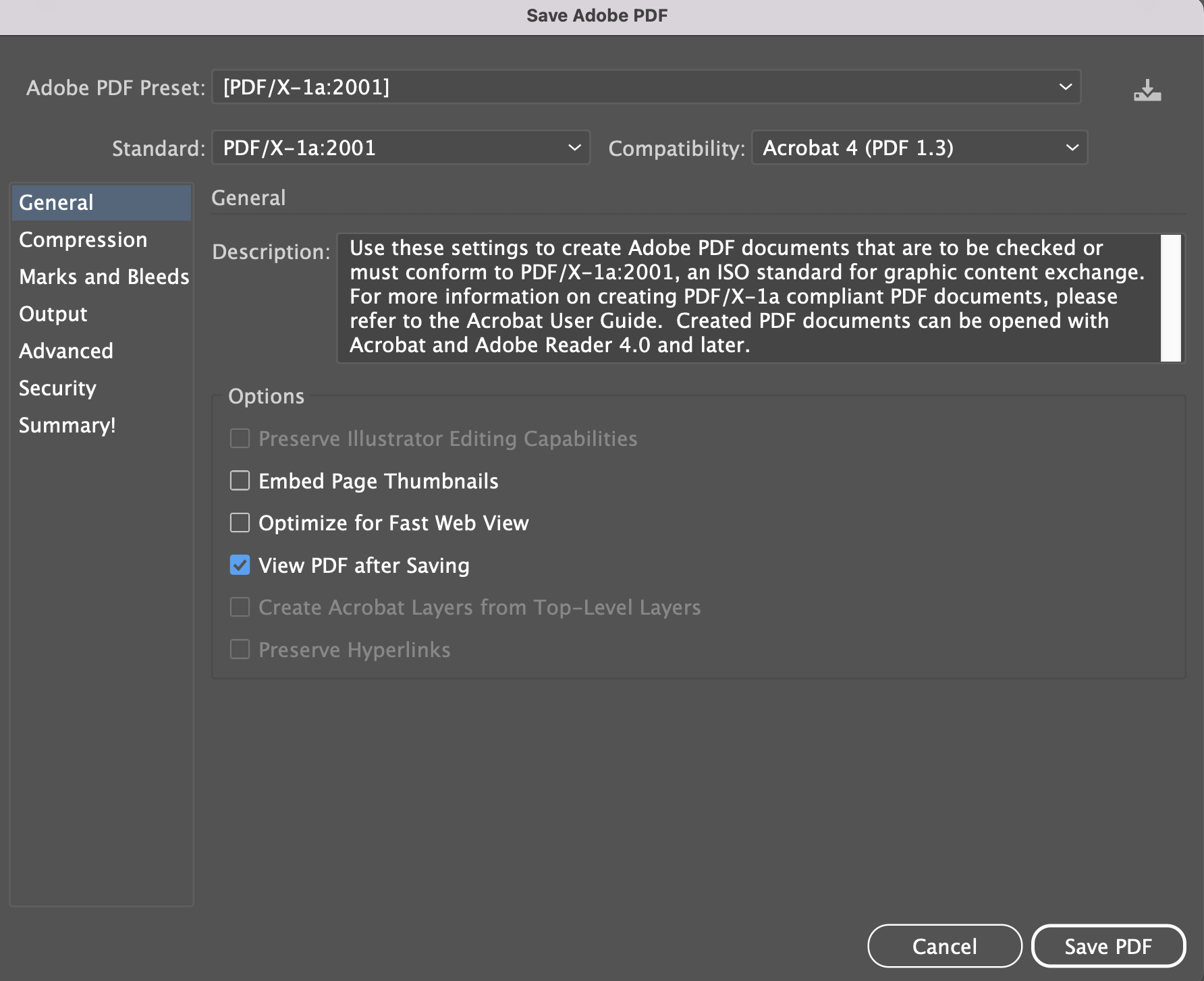Screen dimensions: 1204x981
Task: Open the Standard dropdown
Action: pos(401,148)
